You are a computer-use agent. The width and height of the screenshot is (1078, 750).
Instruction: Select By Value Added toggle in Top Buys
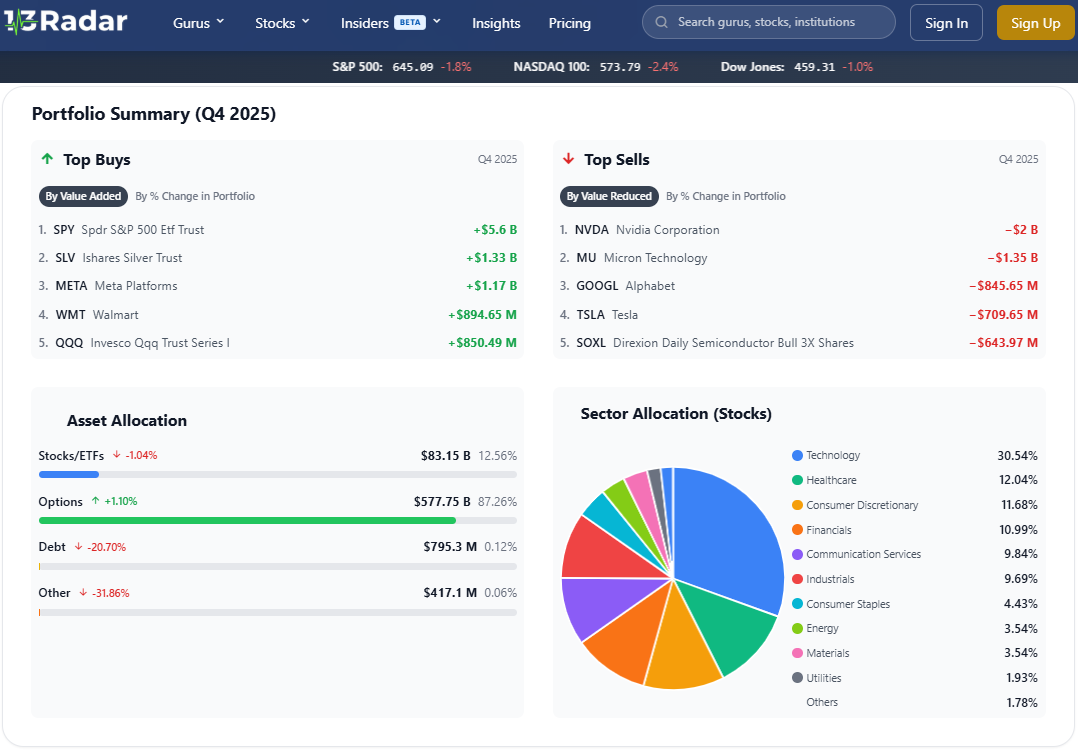coord(83,196)
